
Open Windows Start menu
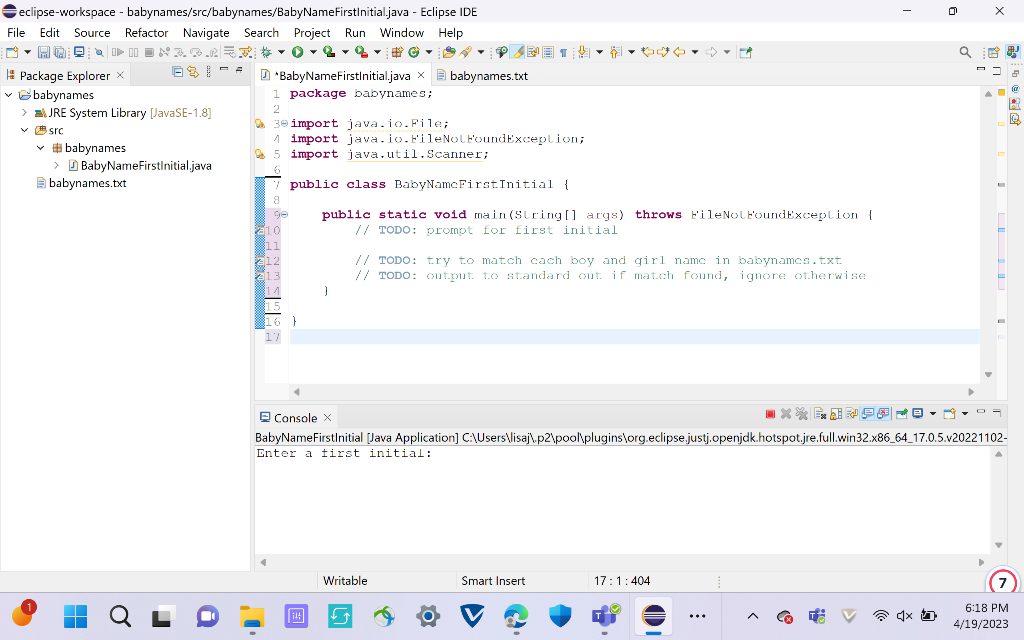pyautogui.click(x=75, y=616)
